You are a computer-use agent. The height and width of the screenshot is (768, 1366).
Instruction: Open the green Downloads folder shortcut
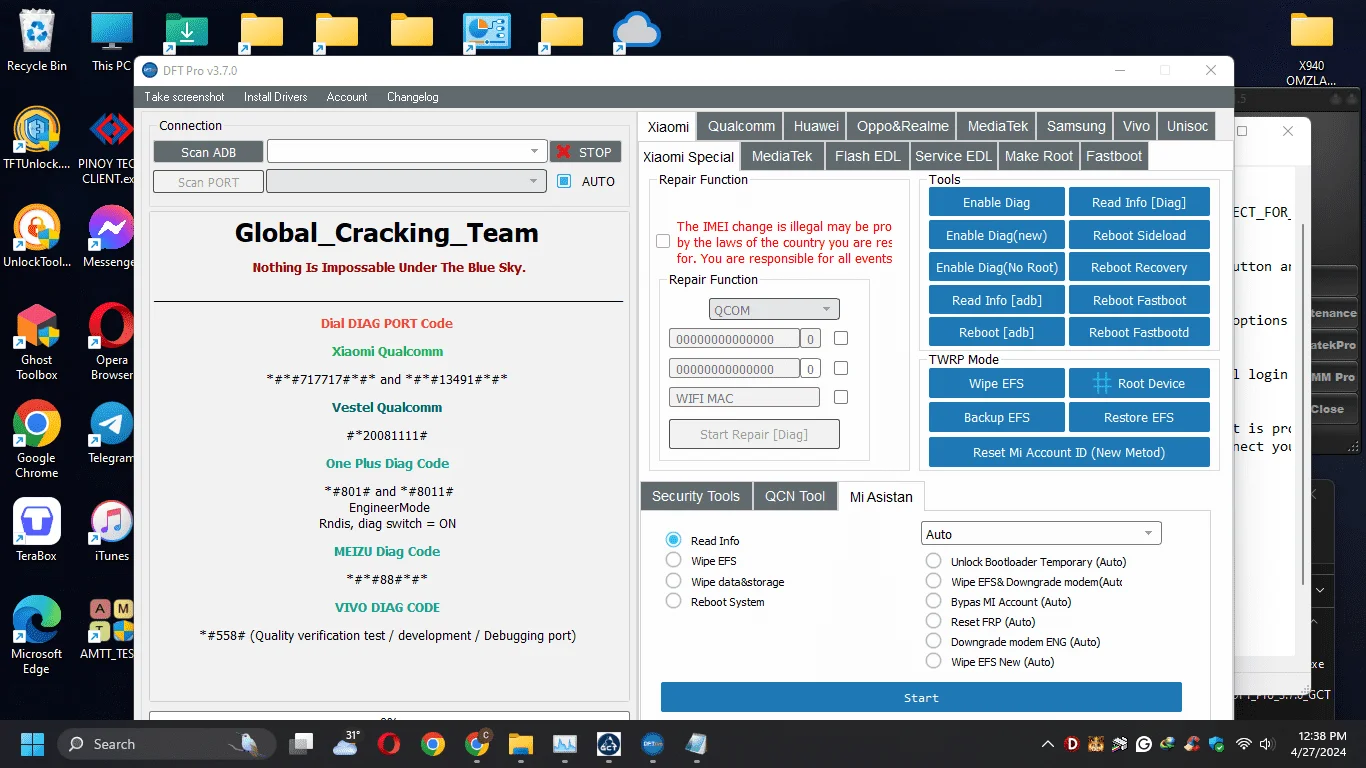186,32
